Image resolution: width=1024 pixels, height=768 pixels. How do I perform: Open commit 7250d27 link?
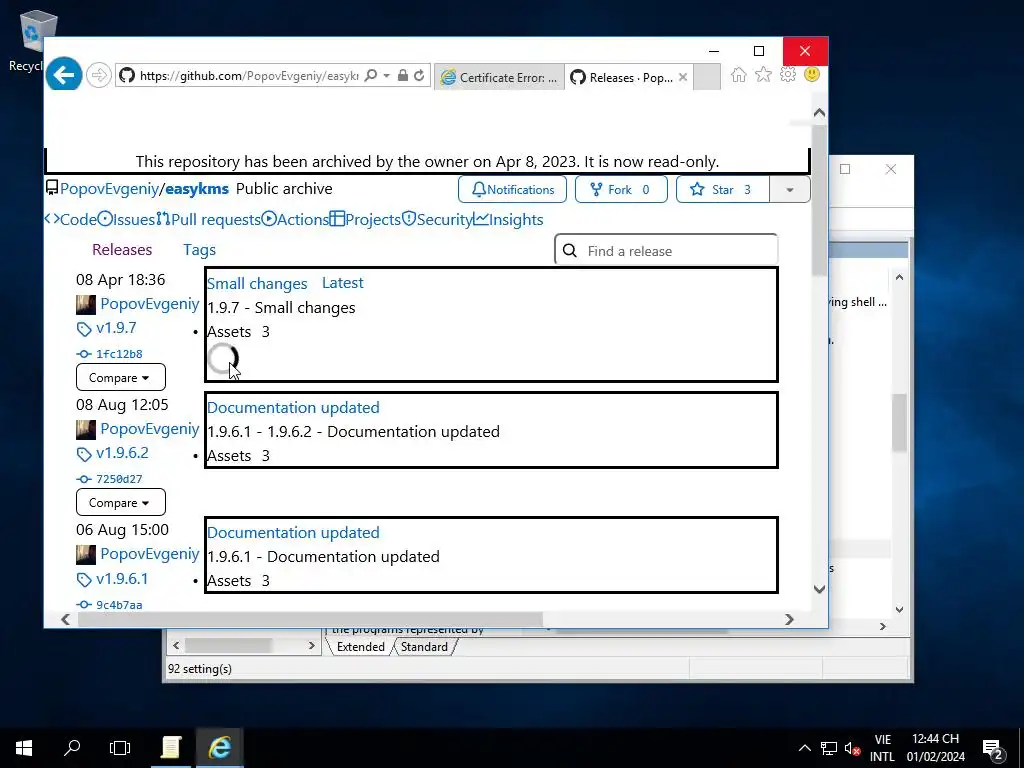119,479
